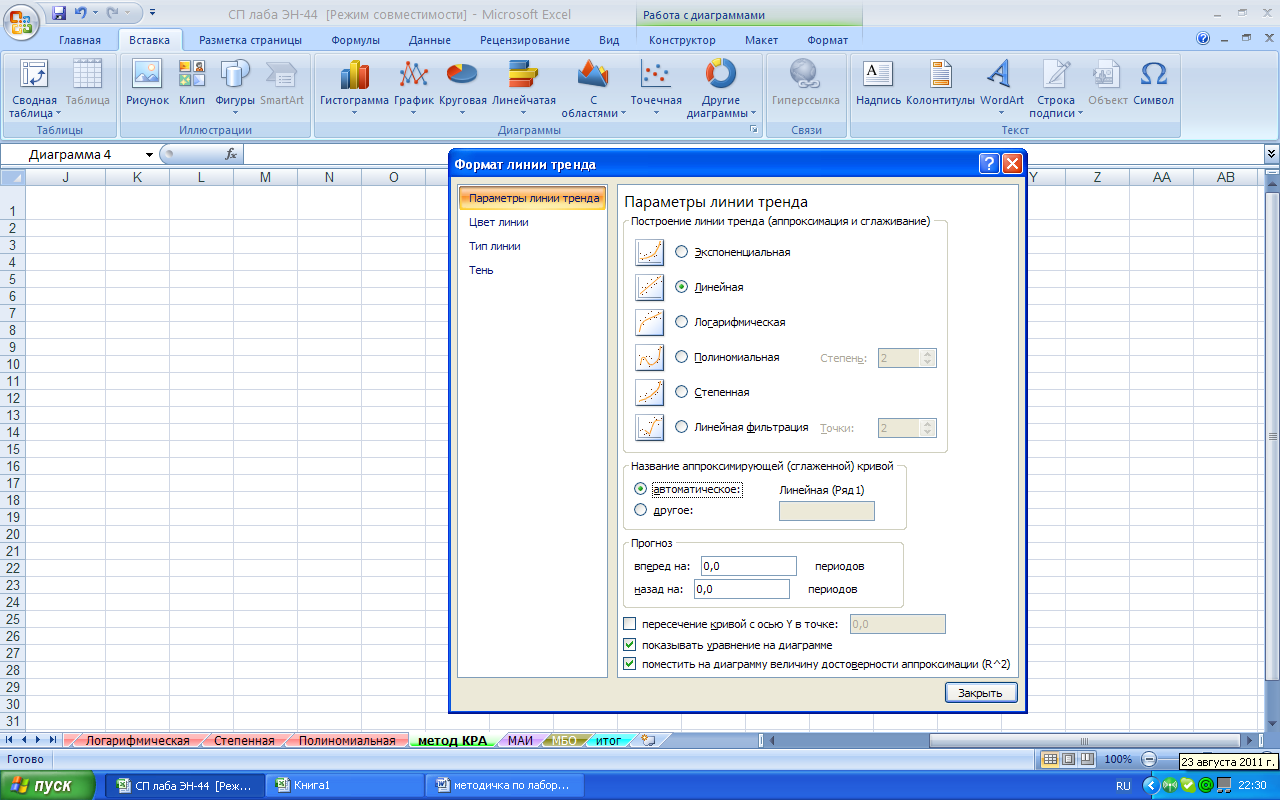Image resolution: width=1280 pixels, height=800 pixels.
Task: Open the Undo history dropdown arrow
Action: pyautogui.click(x=95, y=14)
